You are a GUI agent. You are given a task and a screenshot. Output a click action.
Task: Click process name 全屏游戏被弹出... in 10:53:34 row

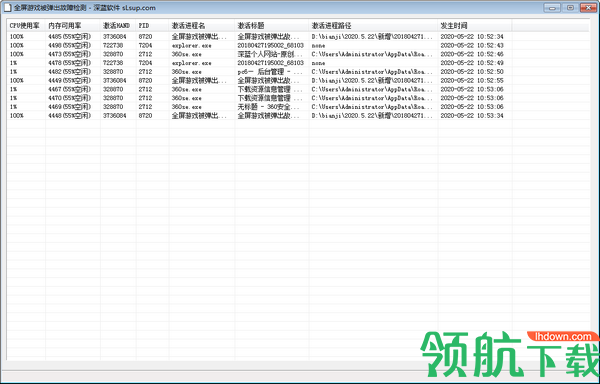[199, 116]
